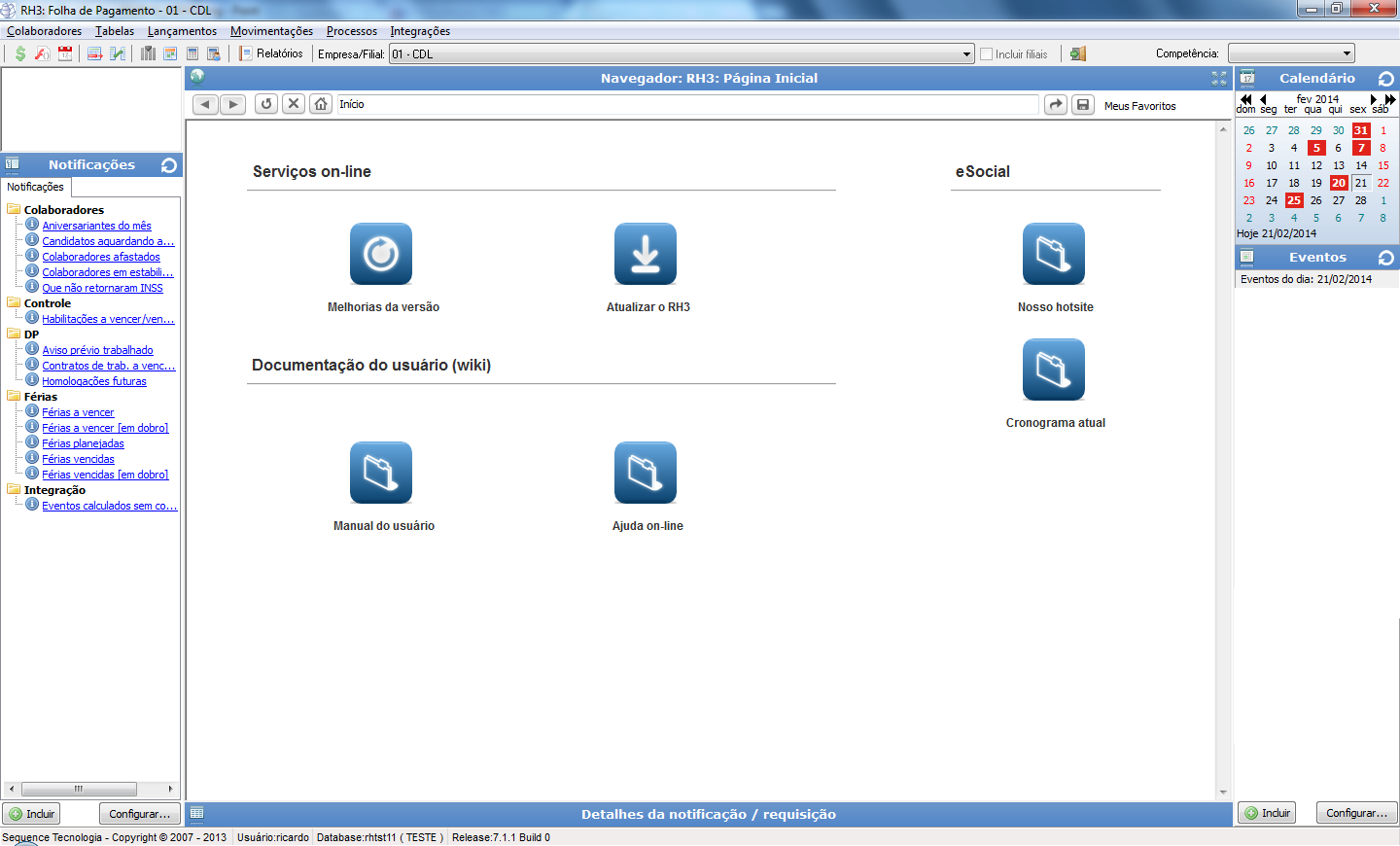The width and height of the screenshot is (1400, 846).
Task: Open the Empresa/Filial dropdown
Action: 966,54
